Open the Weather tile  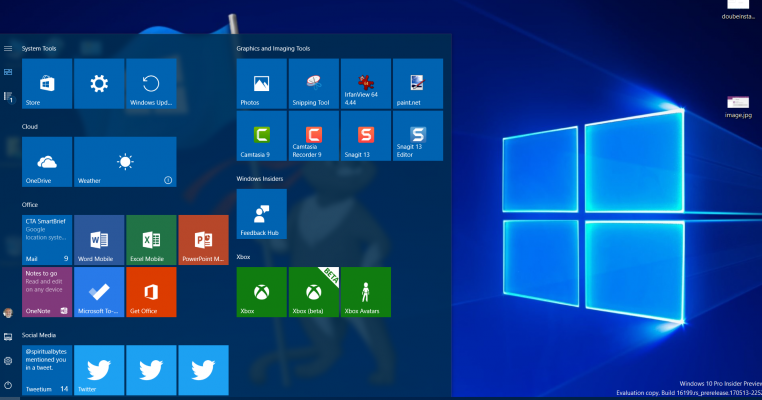point(125,162)
